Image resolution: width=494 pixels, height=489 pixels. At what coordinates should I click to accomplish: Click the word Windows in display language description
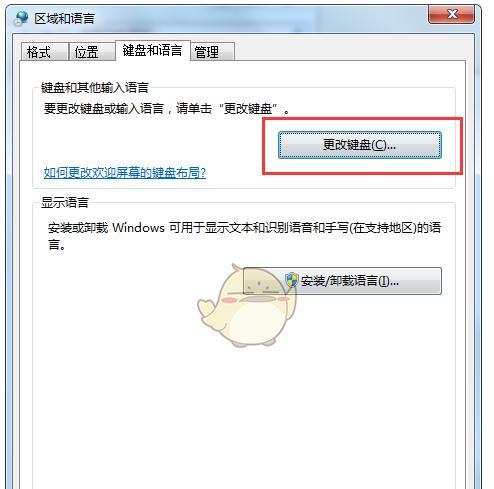click(138, 228)
